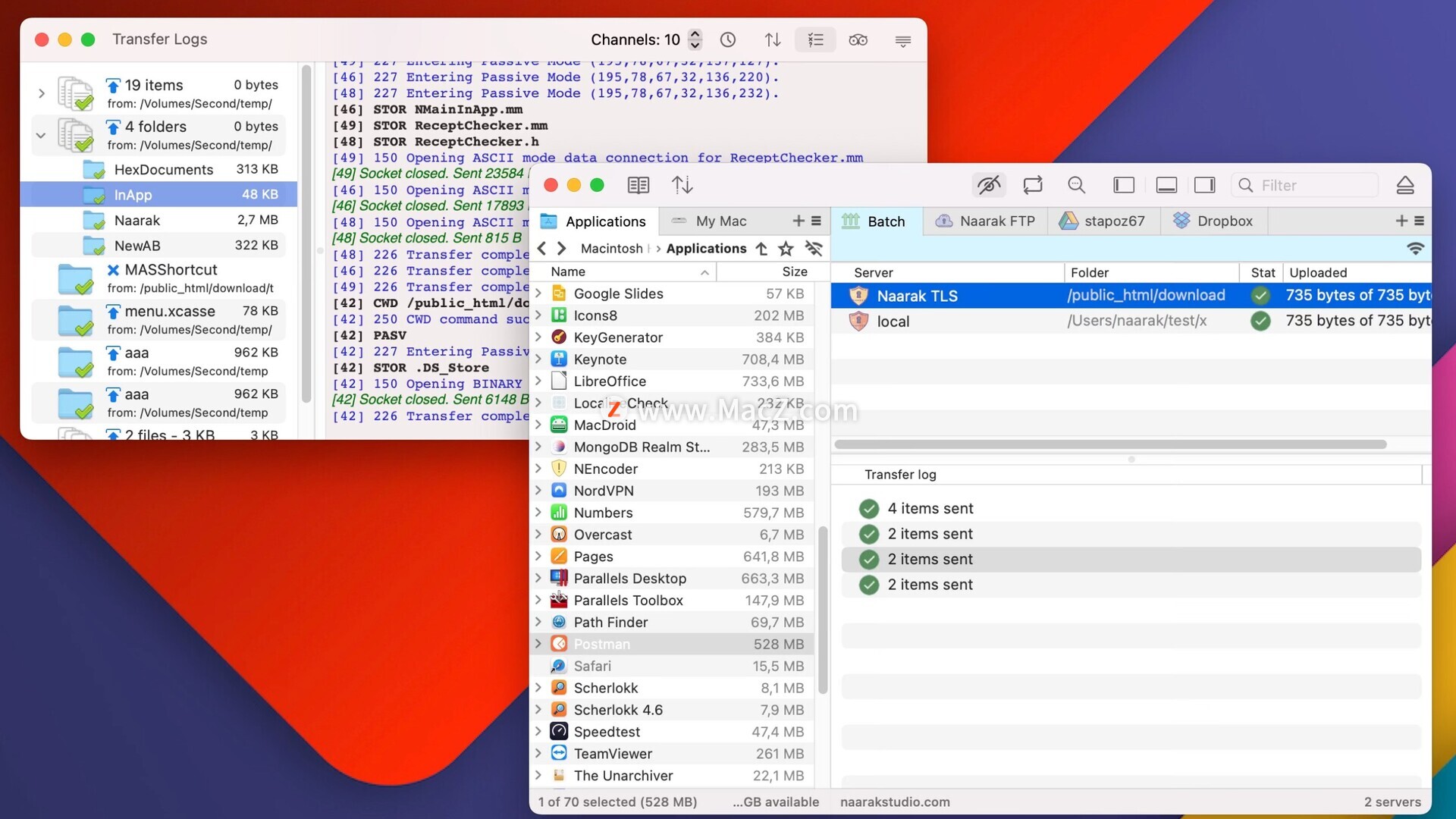The width and height of the screenshot is (1456, 819).
Task: Click the Scherlokk 4.6 application row
Action: pyautogui.click(x=672, y=710)
